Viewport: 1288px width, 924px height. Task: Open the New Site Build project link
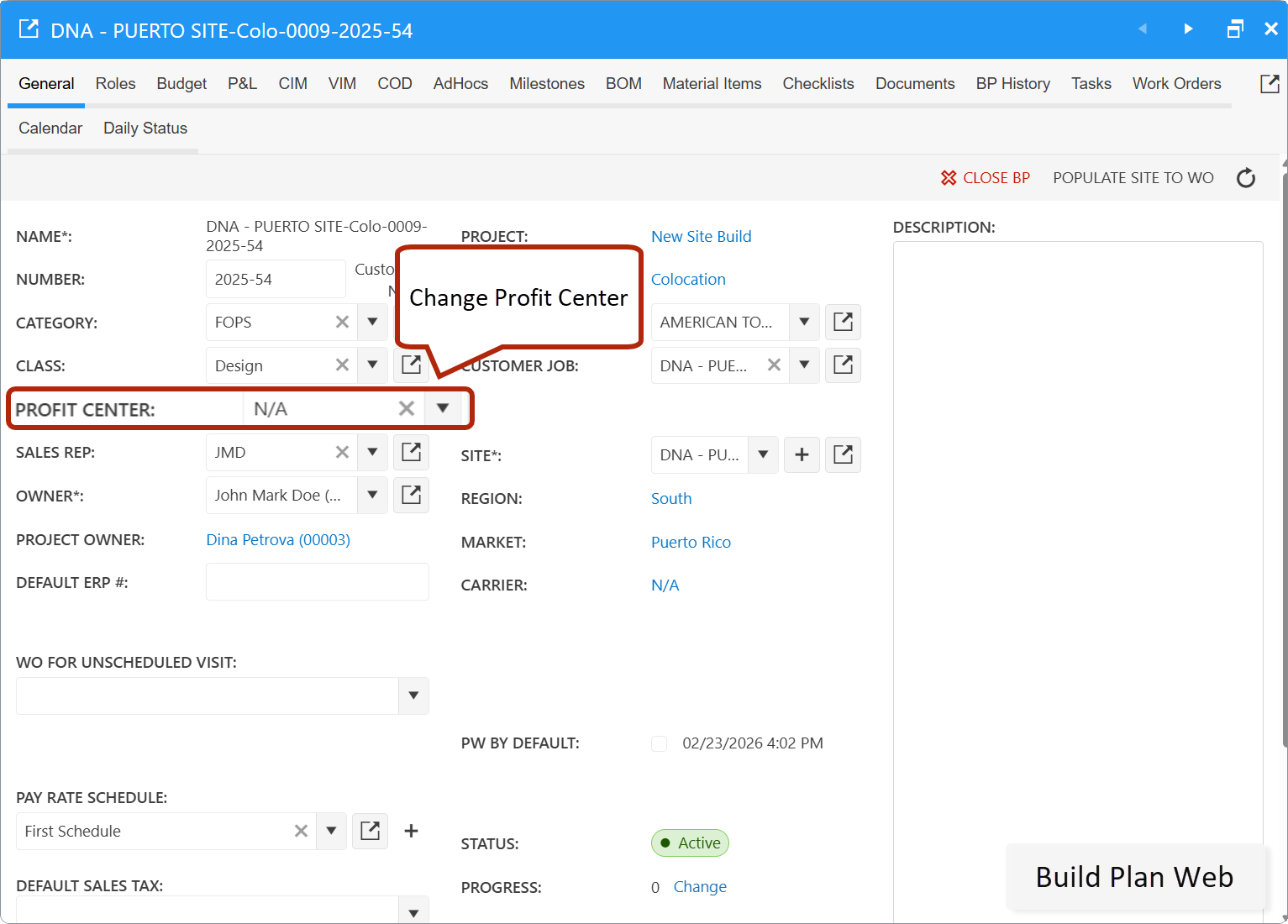(702, 236)
